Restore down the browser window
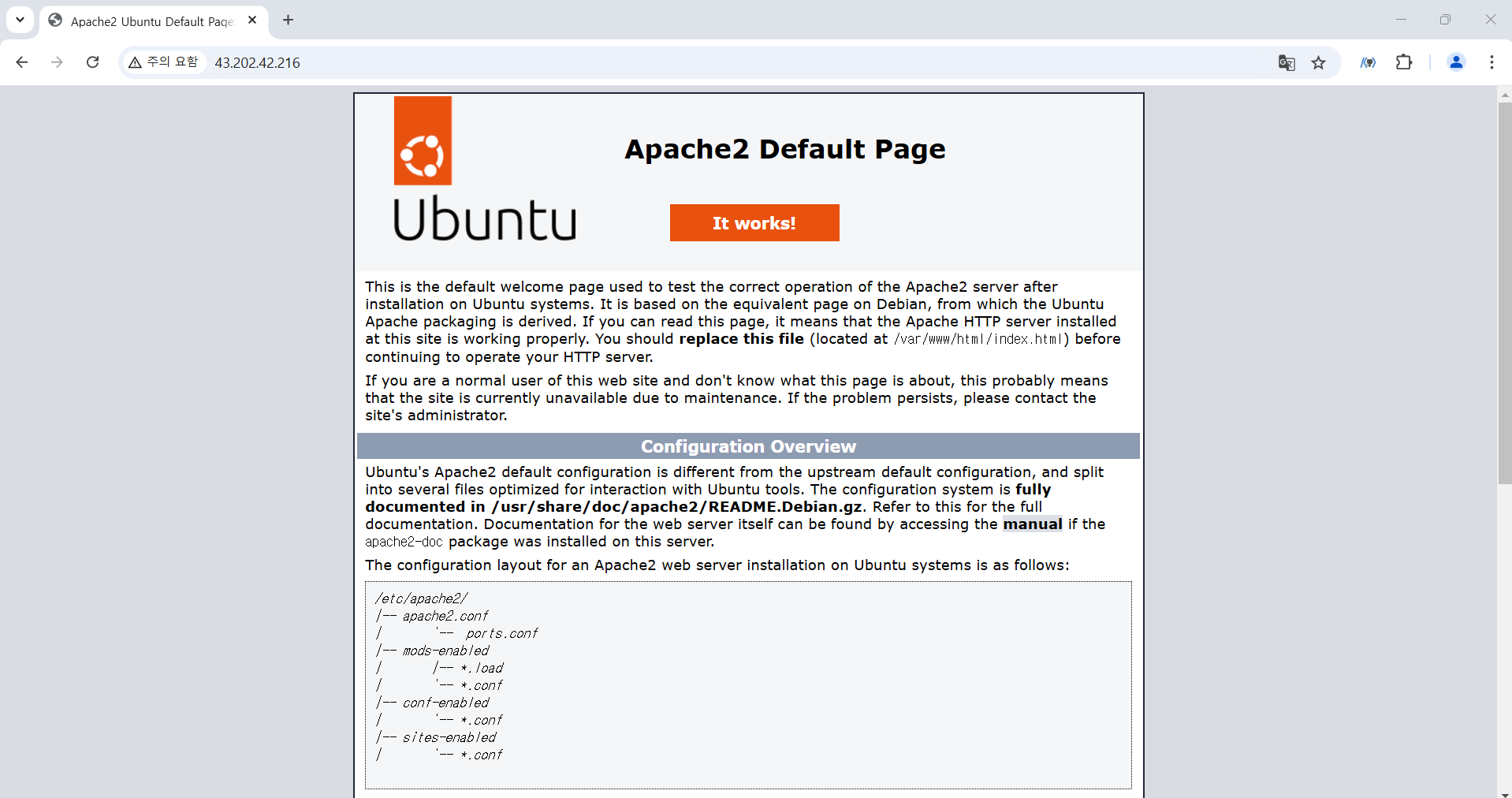 [1445, 20]
